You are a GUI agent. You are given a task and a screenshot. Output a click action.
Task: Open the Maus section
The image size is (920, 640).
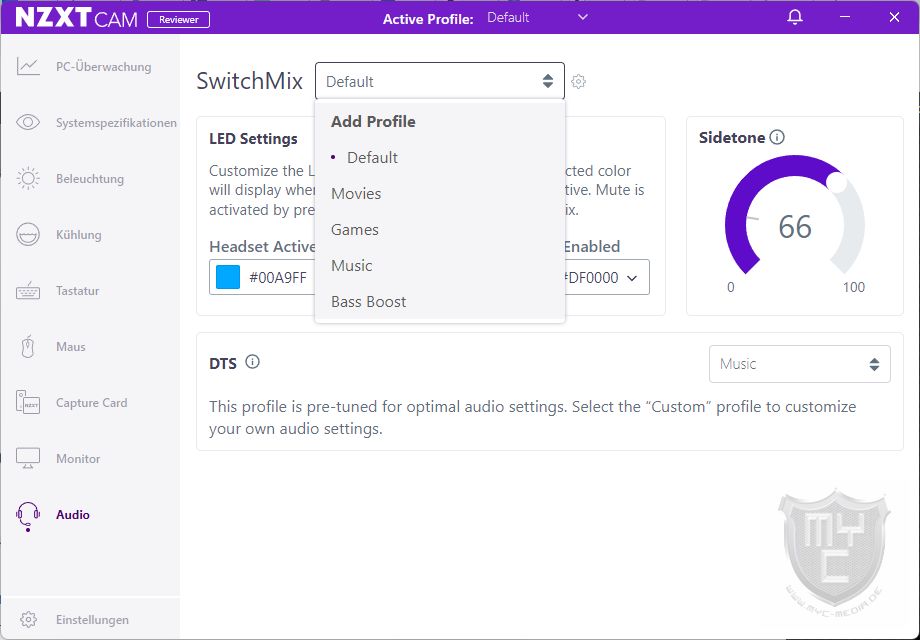[71, 347]
